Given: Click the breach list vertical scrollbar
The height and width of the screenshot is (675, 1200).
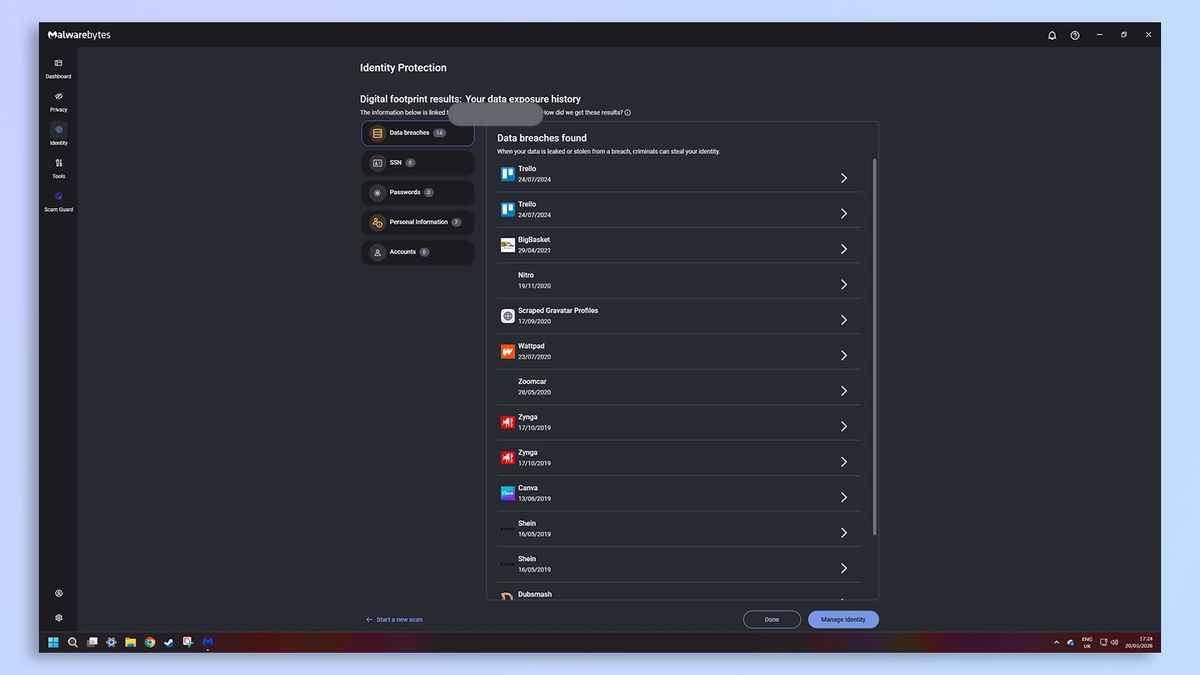Looking at the screenshot, I should (875, 345).
